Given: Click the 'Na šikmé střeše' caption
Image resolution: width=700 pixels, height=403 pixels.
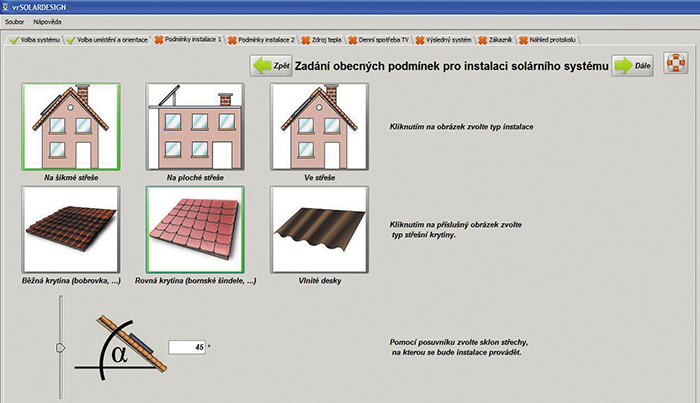Looking at the screenshot, I should pos(71,178).
